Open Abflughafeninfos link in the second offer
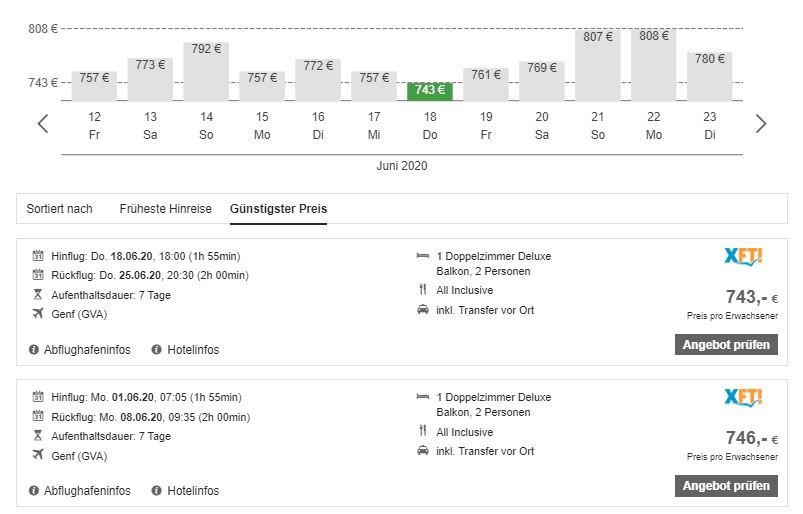803x514 pixels. [87, 491]
